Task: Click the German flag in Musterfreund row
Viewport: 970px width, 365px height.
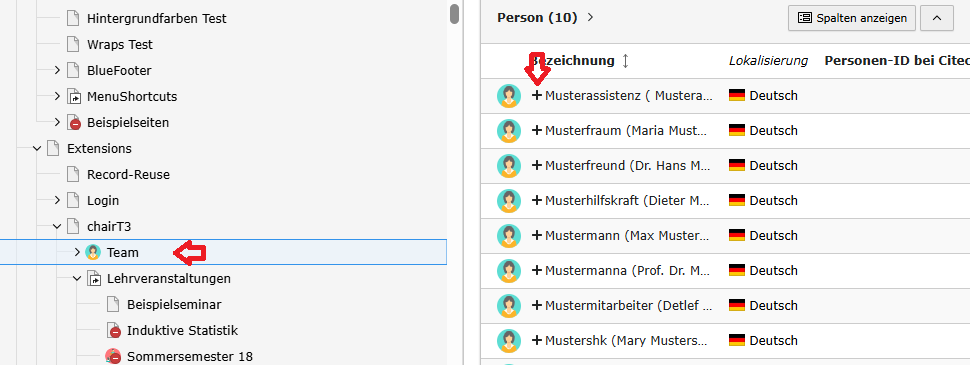Action: pyautogui.click(x=737, y=166)
